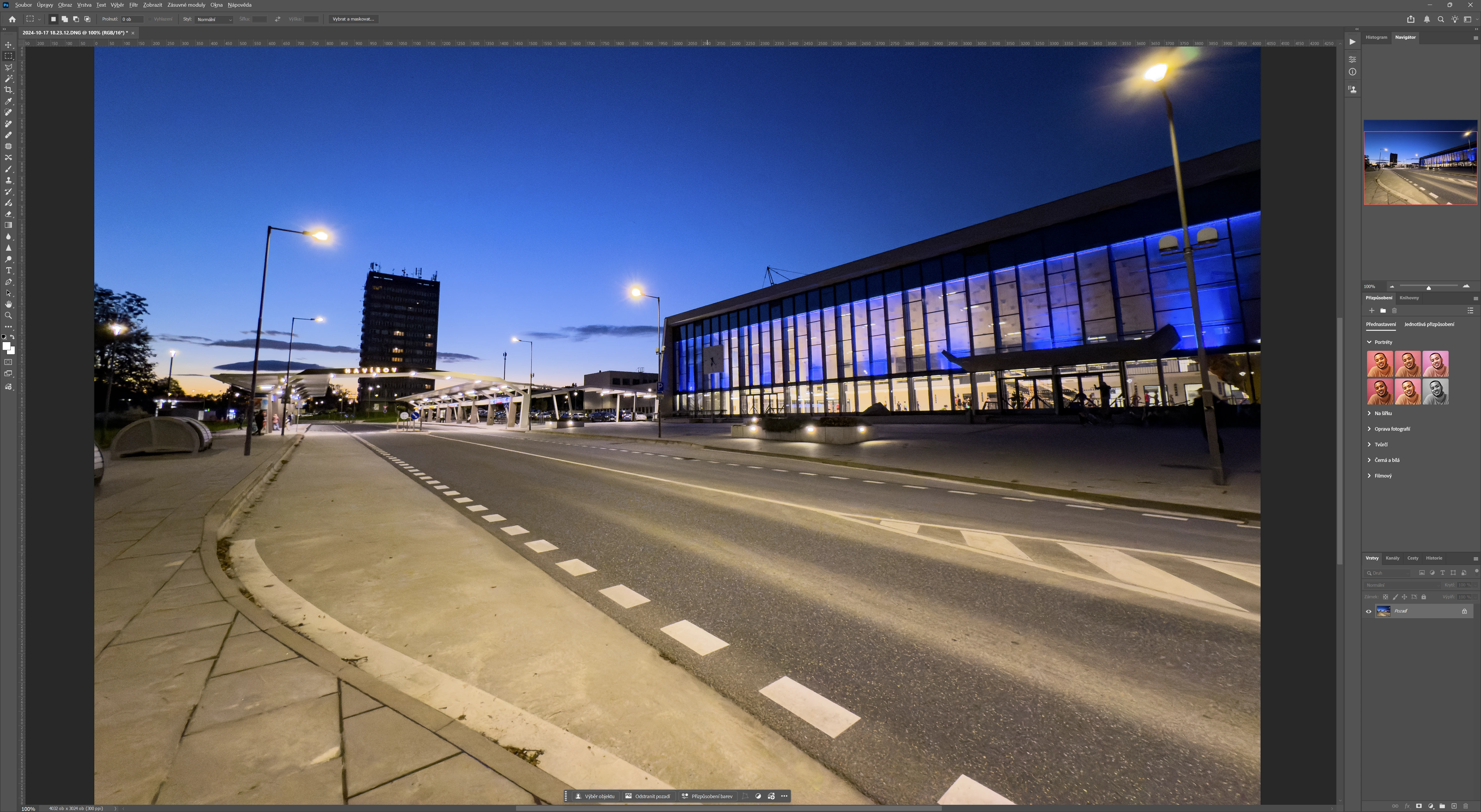
Task: Open the Gradient tool
Action: click(x=9, y=225)
